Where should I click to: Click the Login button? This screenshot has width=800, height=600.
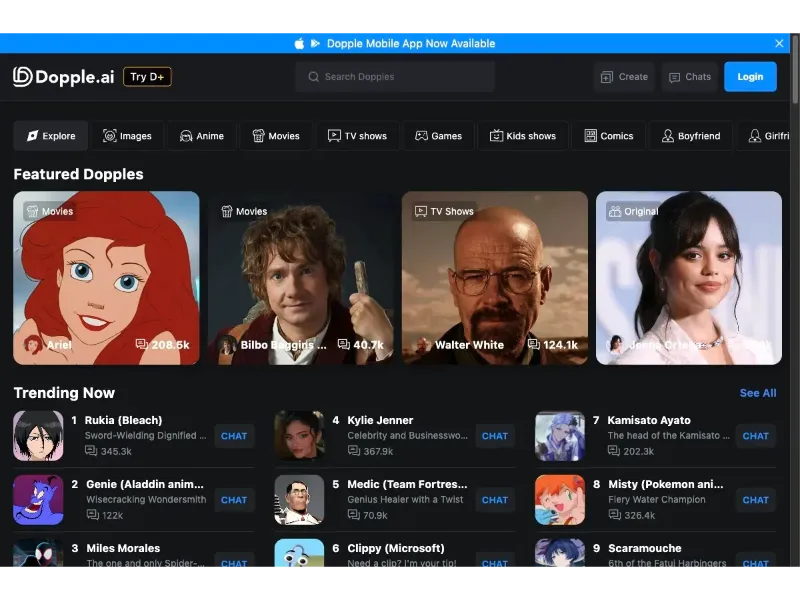[750, 77]
